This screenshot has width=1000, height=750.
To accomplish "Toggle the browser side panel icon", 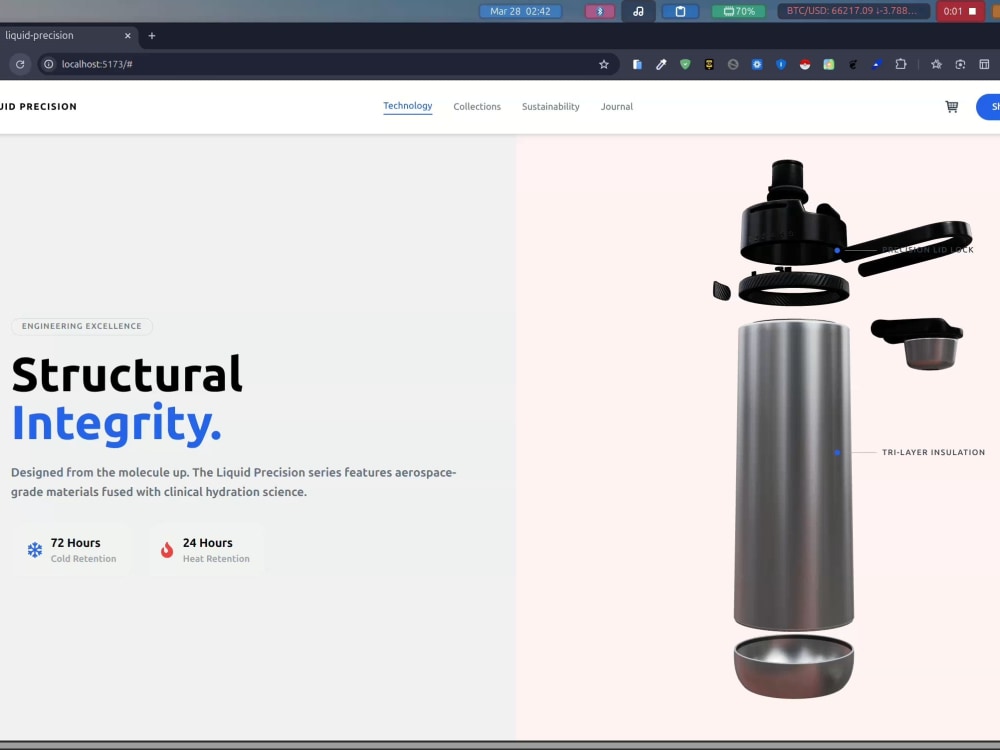I will [x=984, y=64].
